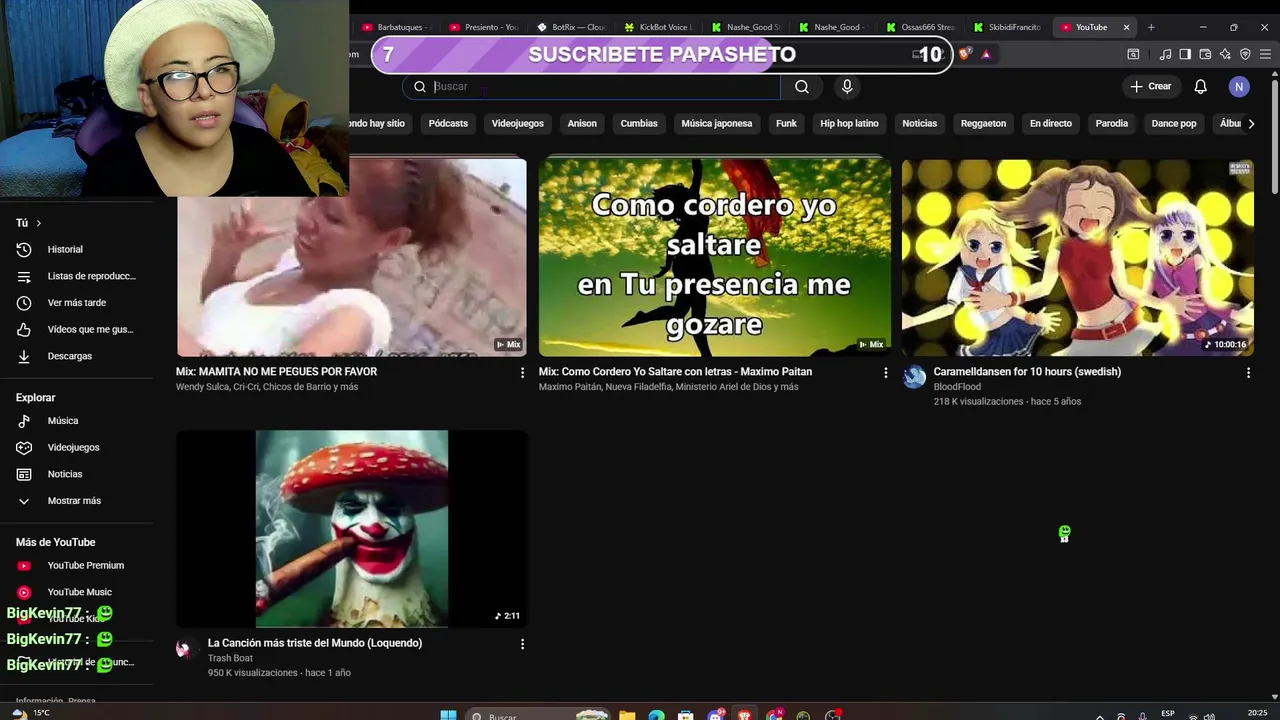Click the Crear plus button
Viewport: 1280px width, 720px height.
[x=1150, y=87]
